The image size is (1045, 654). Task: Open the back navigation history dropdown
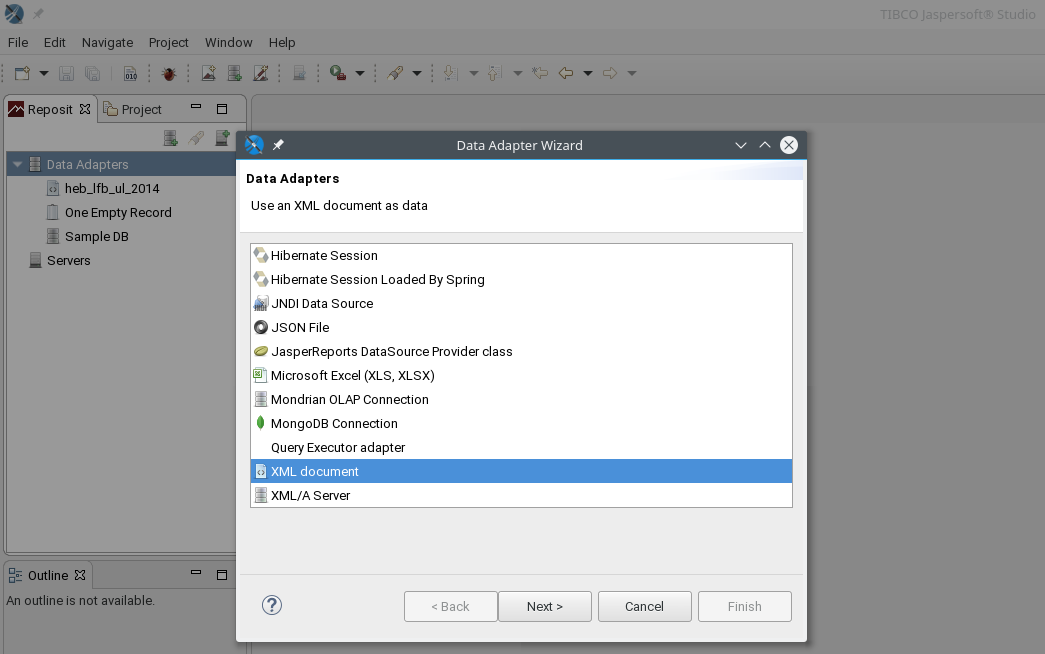(x=588, y=73)
